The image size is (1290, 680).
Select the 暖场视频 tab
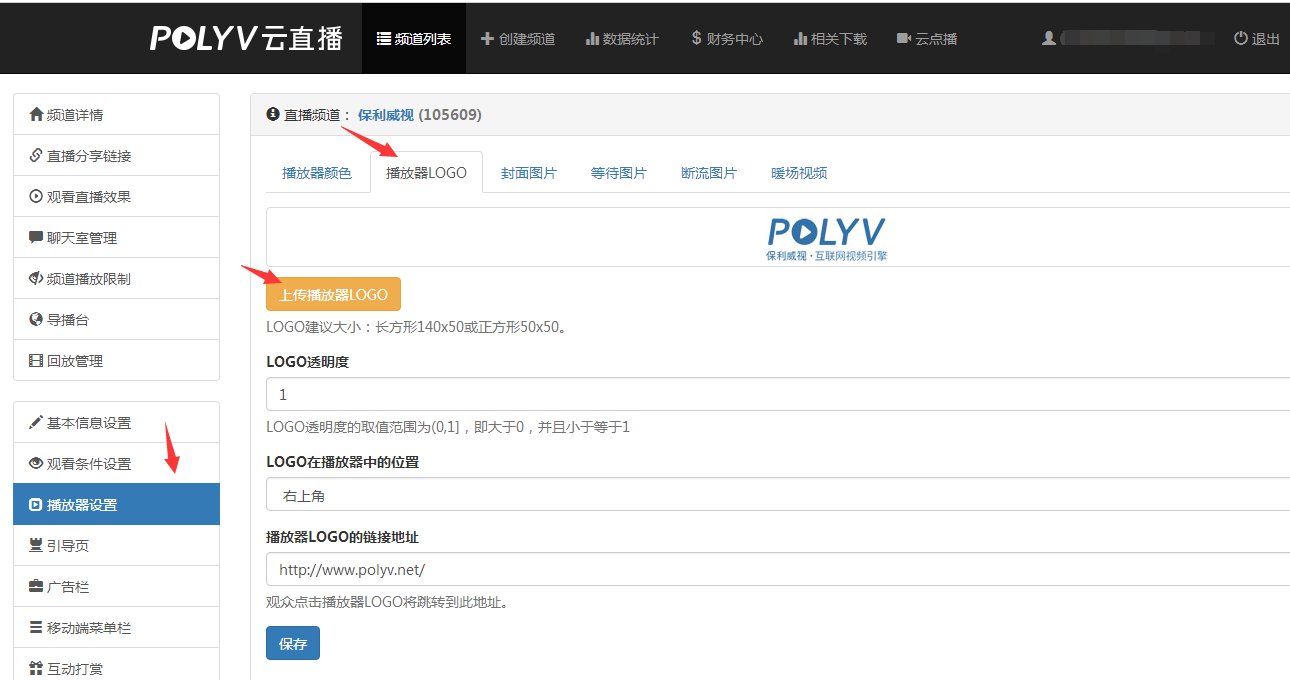(x=799, y=173)
